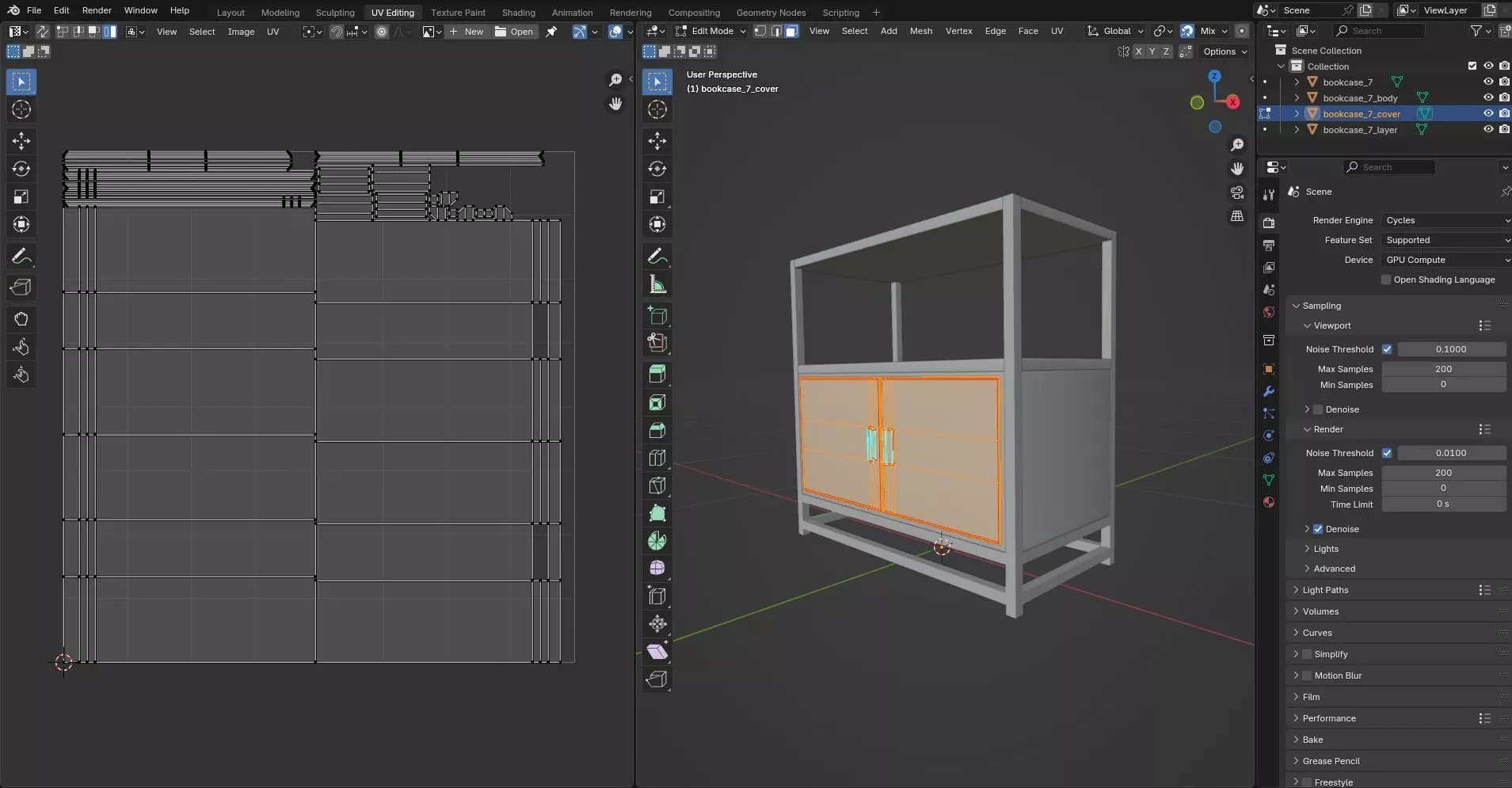Click the pin image icon in UV editor header
Viewport: 1512px width, 788px height.
[x=551, y=32]
